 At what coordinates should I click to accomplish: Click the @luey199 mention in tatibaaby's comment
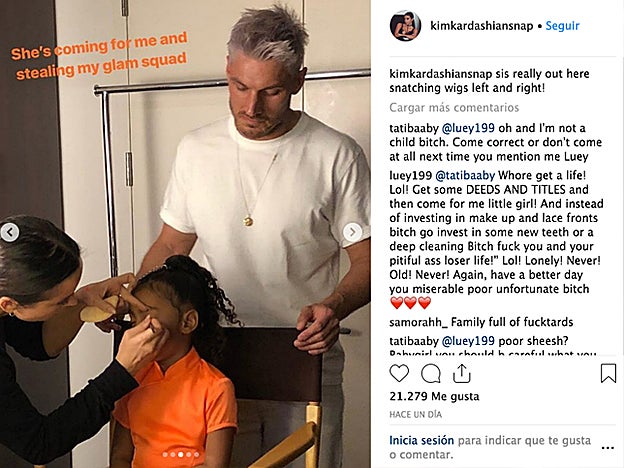[468, 128]
